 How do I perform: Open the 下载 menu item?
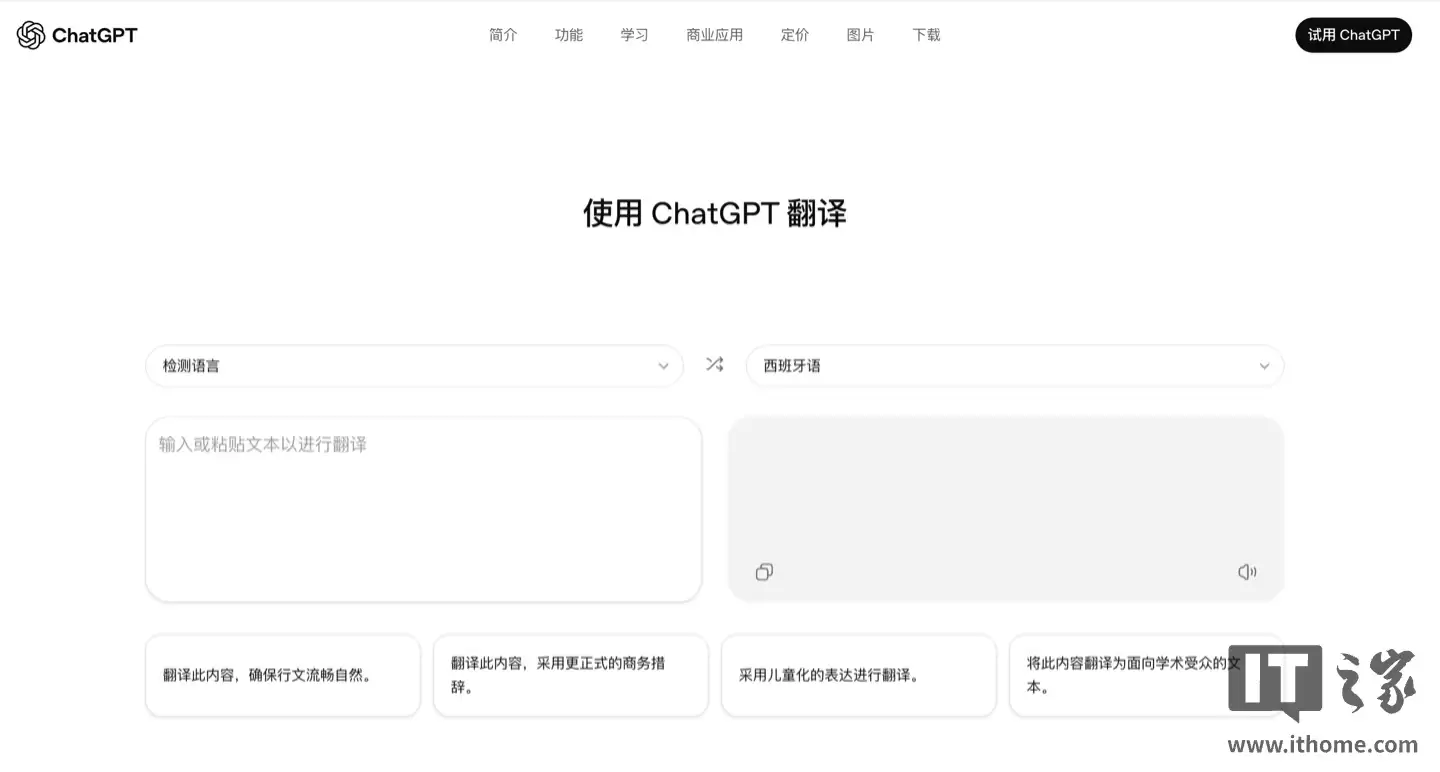pyautogui.click(x=925, y=34)
